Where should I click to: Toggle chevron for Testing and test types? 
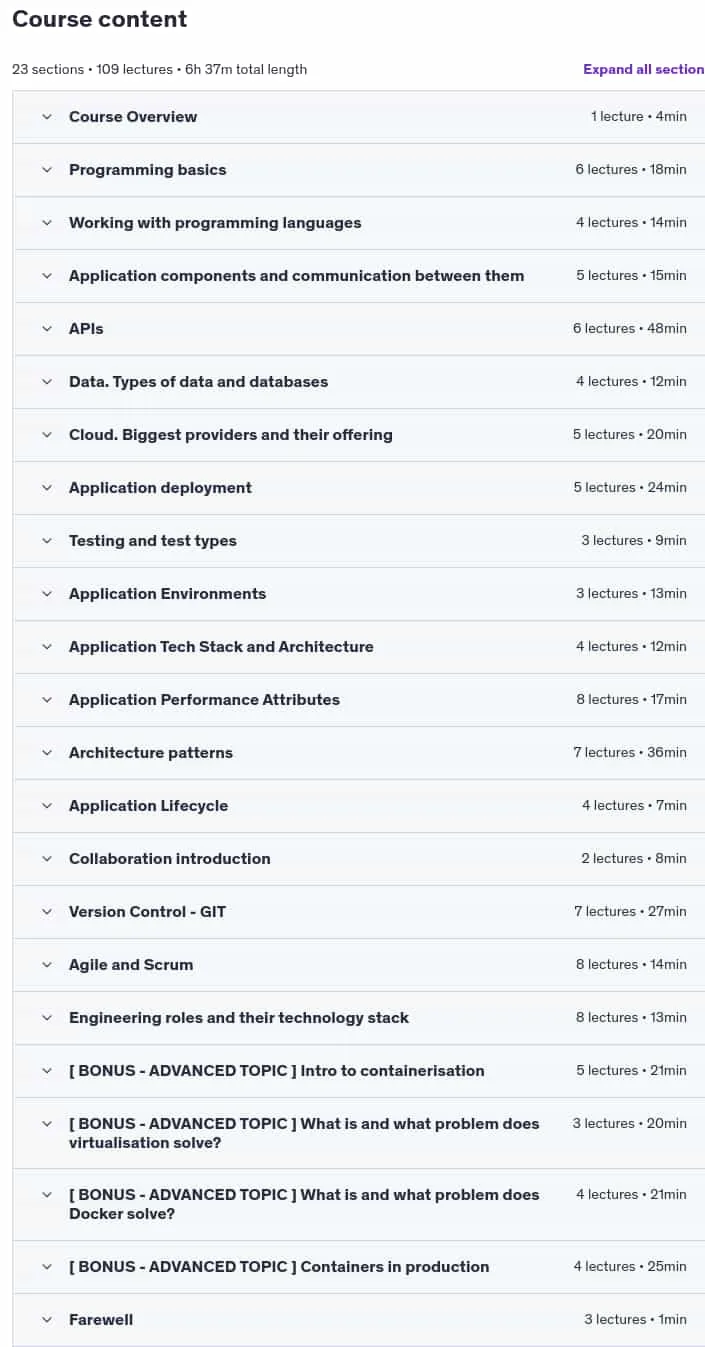coord(46,541)
